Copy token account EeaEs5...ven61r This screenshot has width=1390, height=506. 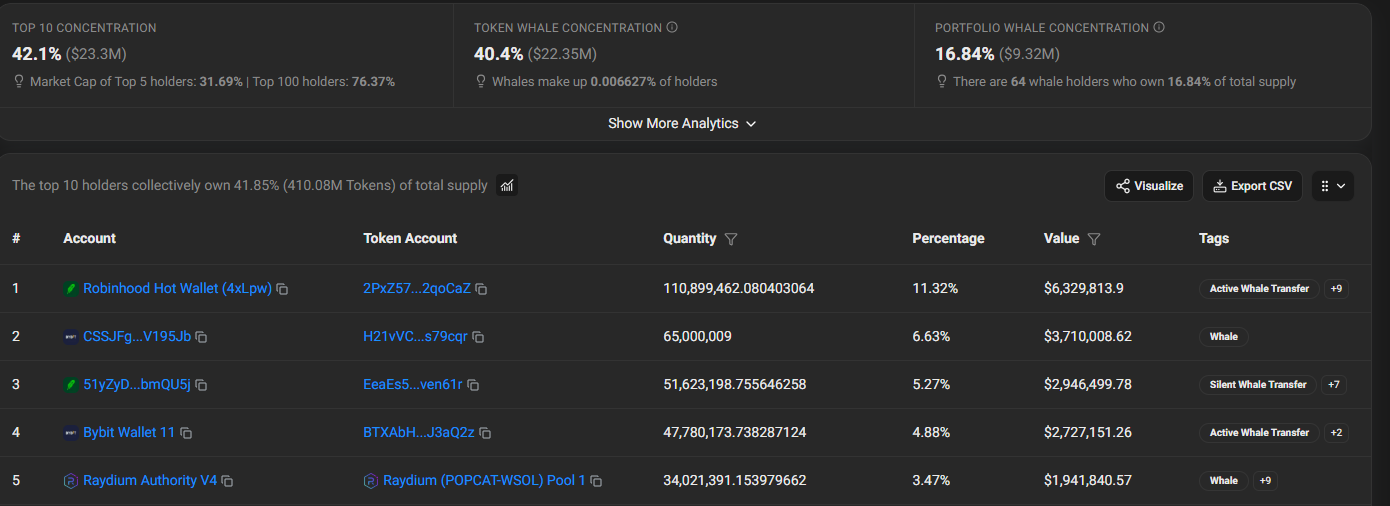(473, 385)
